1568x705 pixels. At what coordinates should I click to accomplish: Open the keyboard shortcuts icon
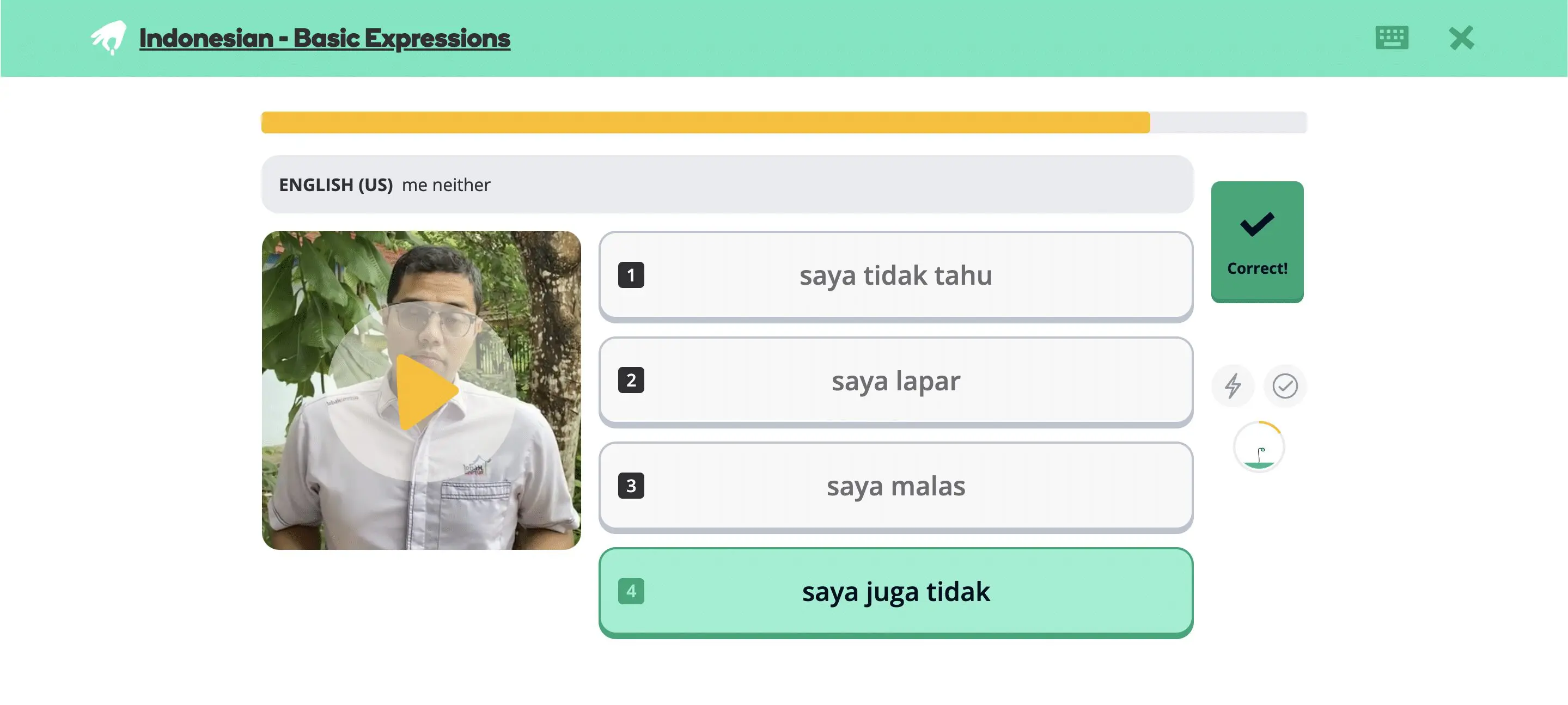click(1392, 38)
